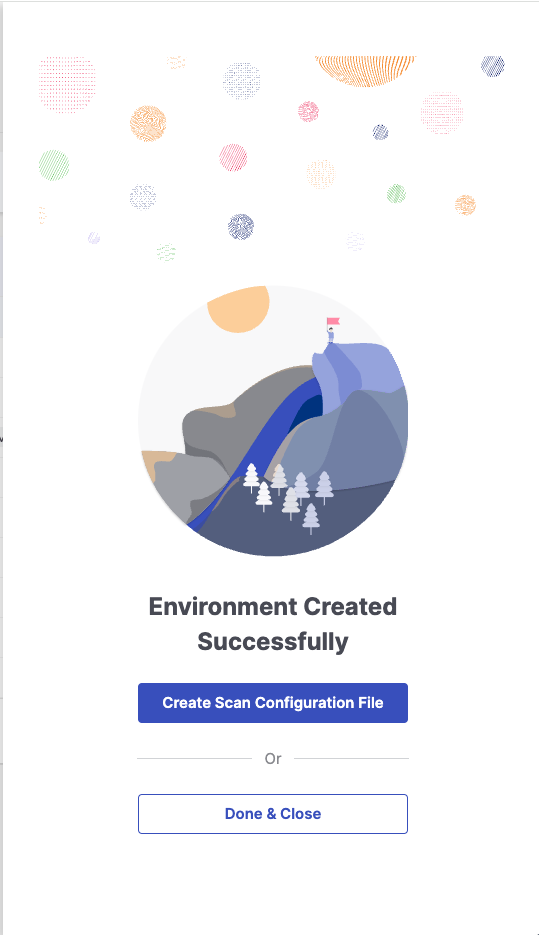Click the green striped circle on the left
Viewport: 539px width, 935px height.
tap(54, 165)
